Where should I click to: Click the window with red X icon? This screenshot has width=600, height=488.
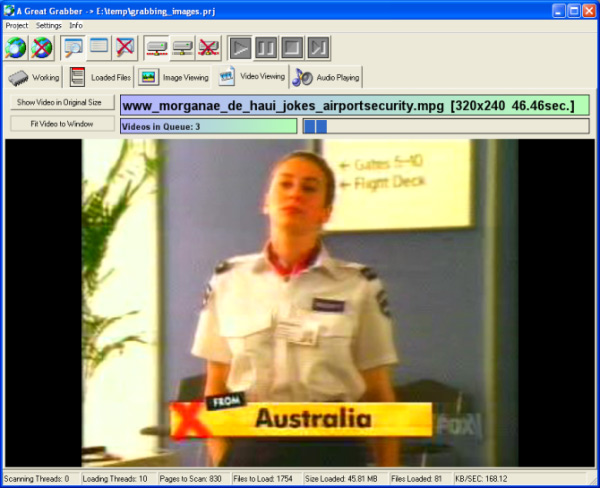click(124, 47)
